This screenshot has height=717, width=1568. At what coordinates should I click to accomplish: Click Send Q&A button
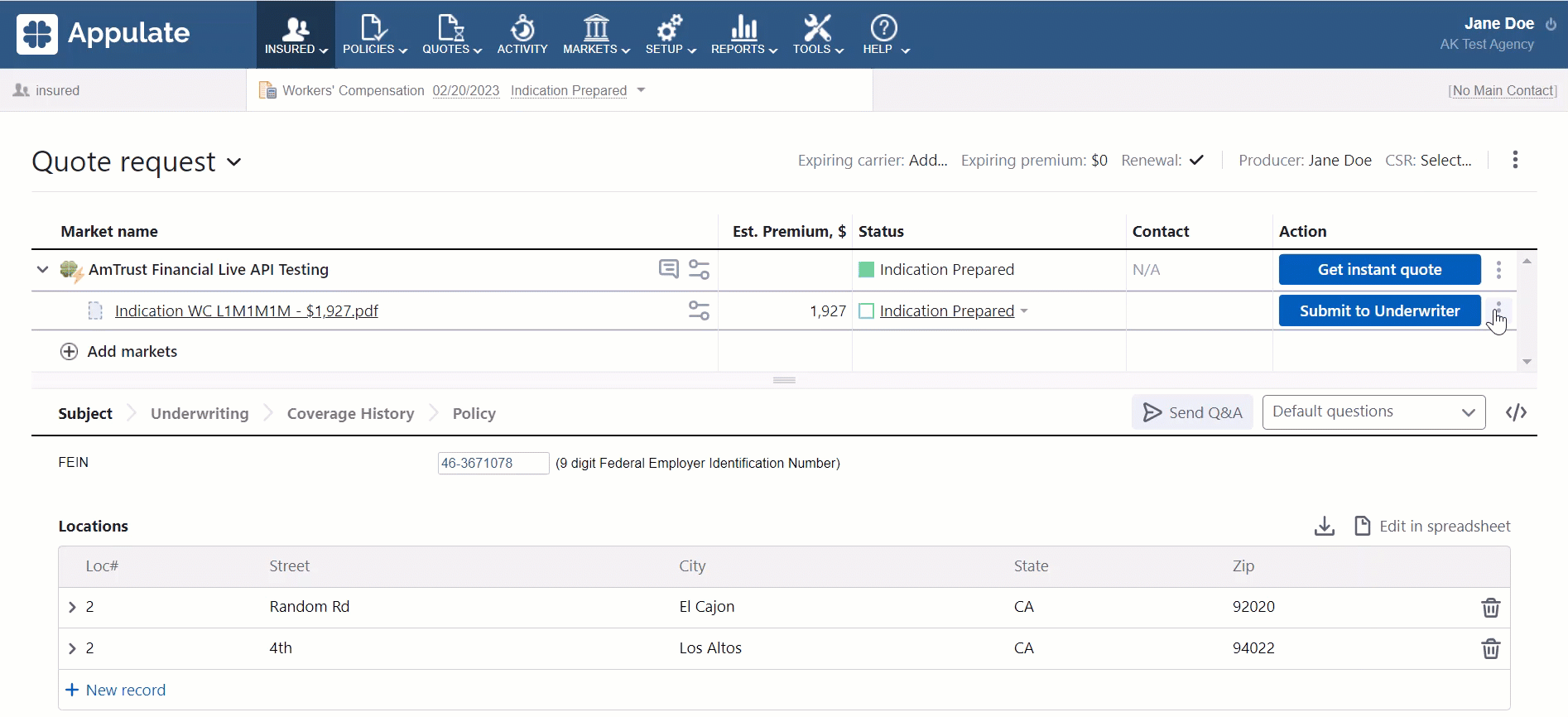(1192, 412)
